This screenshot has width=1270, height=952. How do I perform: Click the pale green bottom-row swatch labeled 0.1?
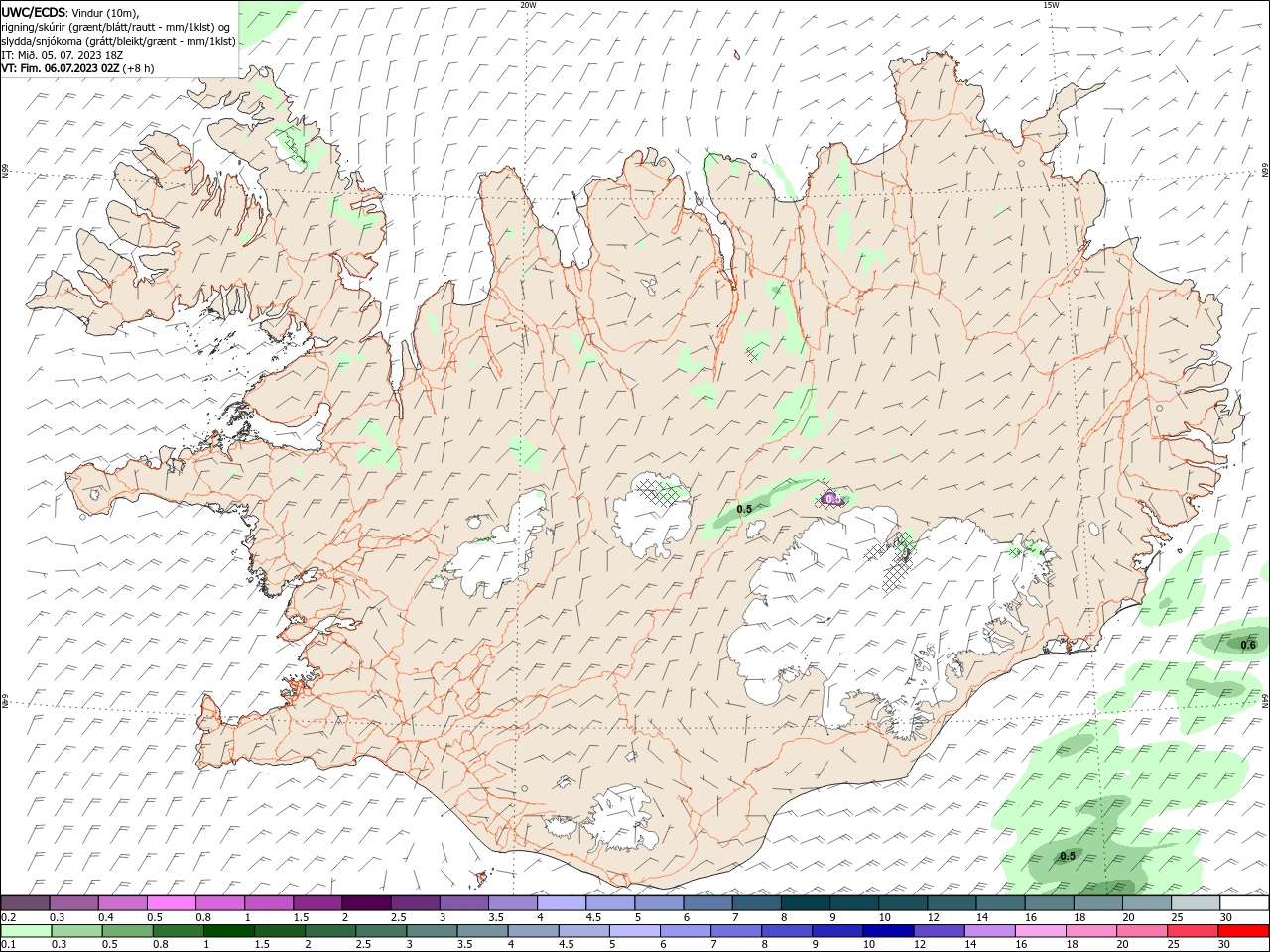(26, 930)
